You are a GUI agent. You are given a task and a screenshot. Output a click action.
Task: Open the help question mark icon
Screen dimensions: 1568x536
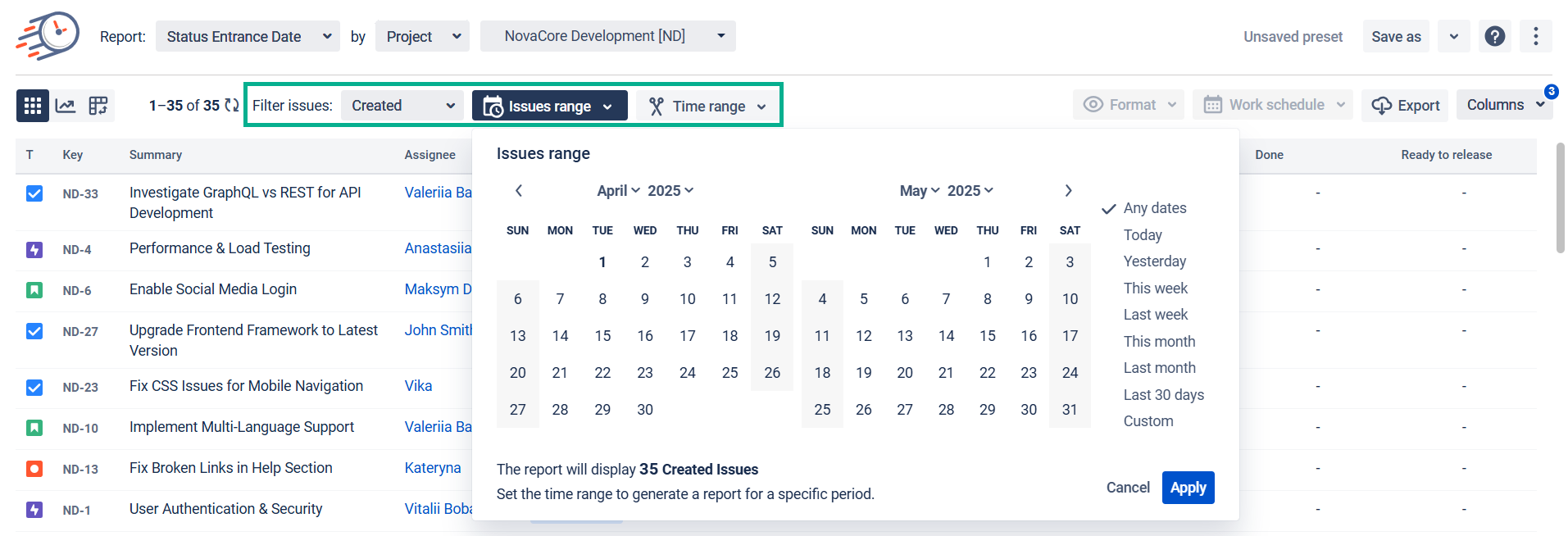coord(1494,36)
